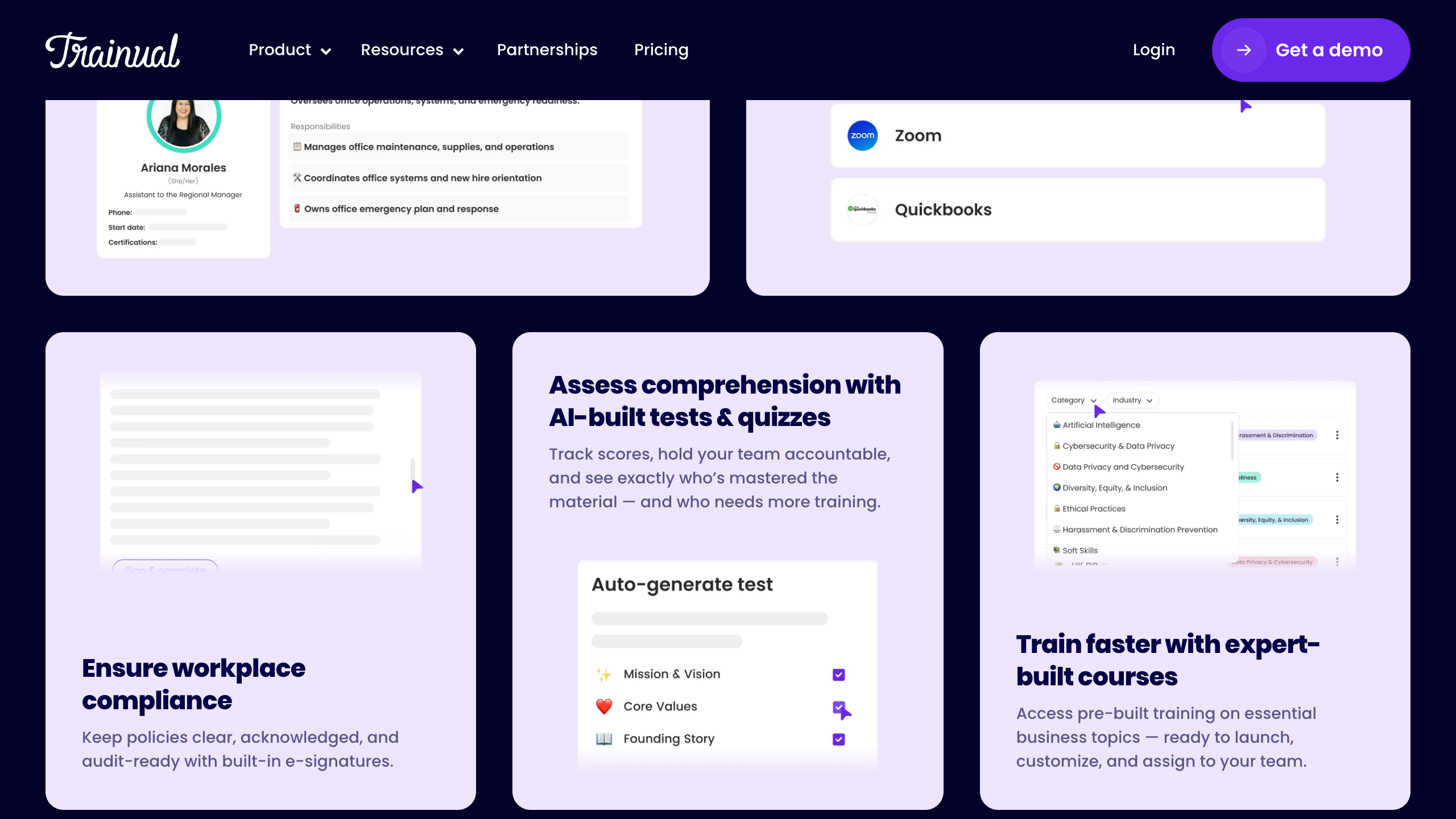
Task: Click the globe icon beside Diversity, Equity, & Inclusion
Action: coord(1056,487)
